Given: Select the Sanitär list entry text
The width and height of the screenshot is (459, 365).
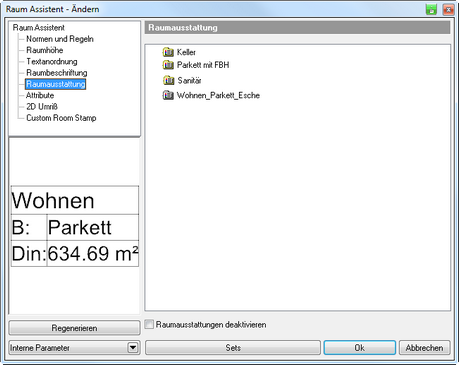Looking at the screenshot, I should pyautogui.click(x=189, y=81).
